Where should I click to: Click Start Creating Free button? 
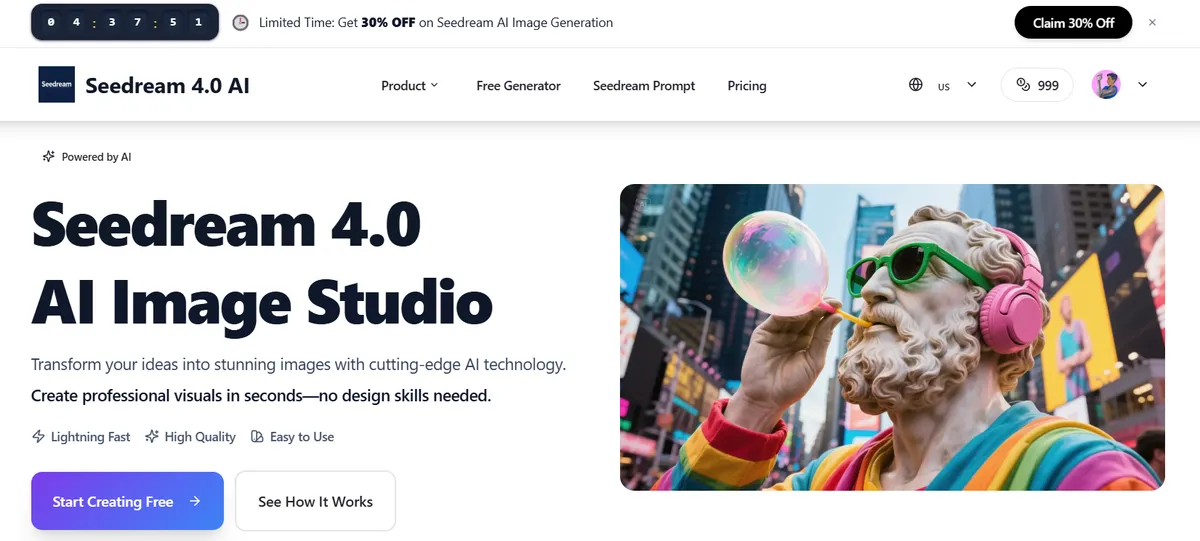click(x=127, y=501)
